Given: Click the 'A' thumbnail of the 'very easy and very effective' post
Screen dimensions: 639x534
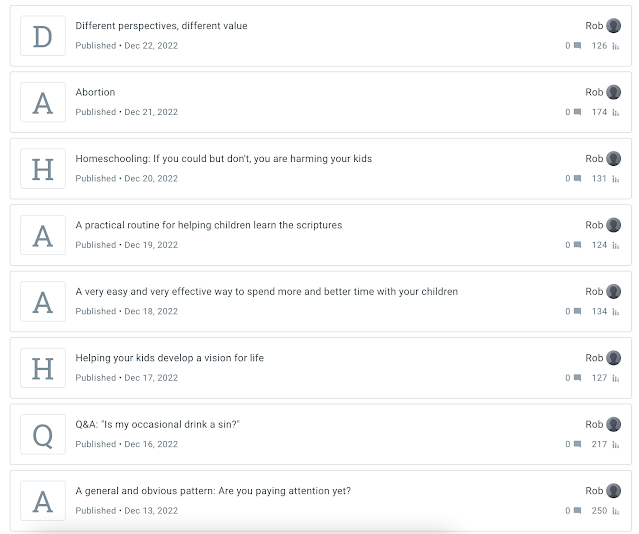Looking at the screenshot, I should [x=43, y=302].
